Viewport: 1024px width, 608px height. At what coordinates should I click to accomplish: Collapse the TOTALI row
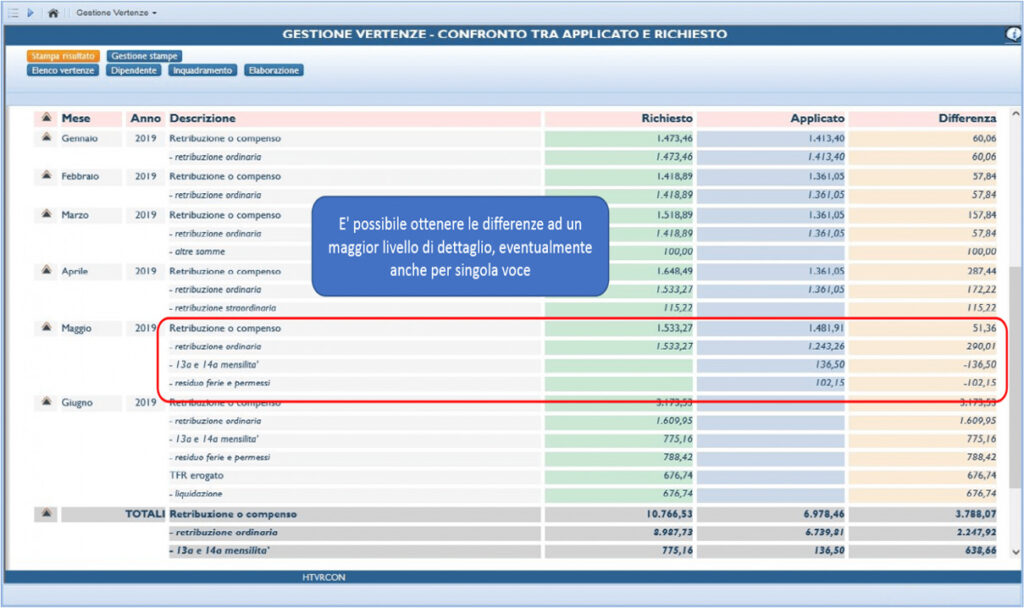click(46, 513)
